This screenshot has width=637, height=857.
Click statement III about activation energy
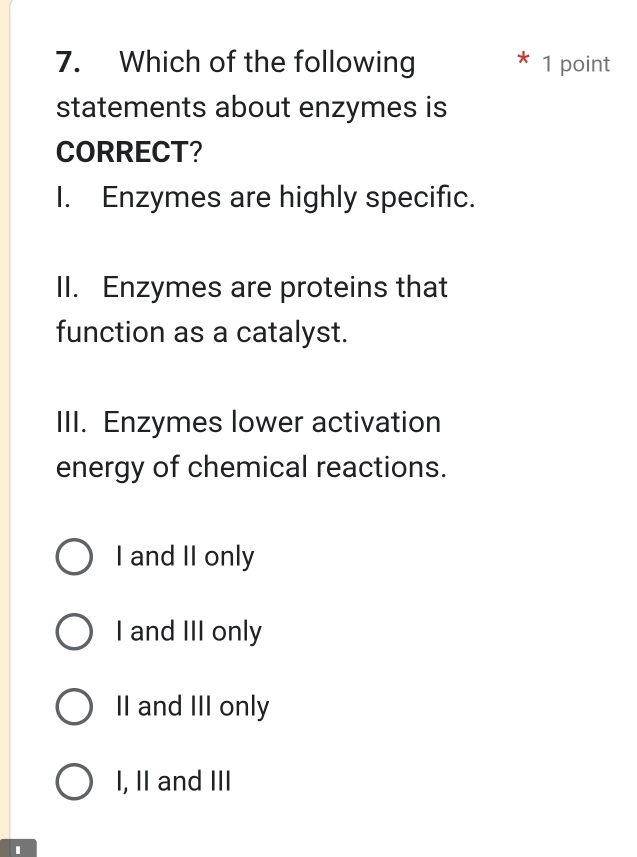click(247, 444)
